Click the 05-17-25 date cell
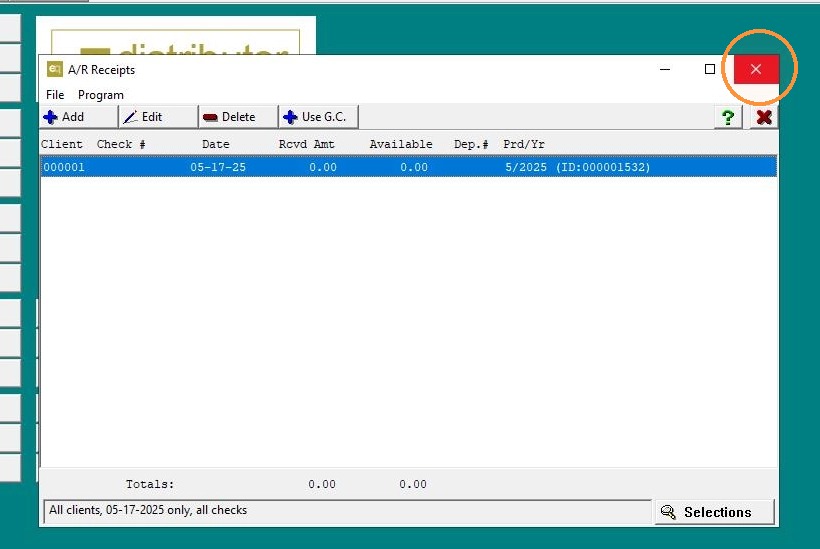Image resolution: width=820 pixels, height=549 pixels. pos(218,167)
